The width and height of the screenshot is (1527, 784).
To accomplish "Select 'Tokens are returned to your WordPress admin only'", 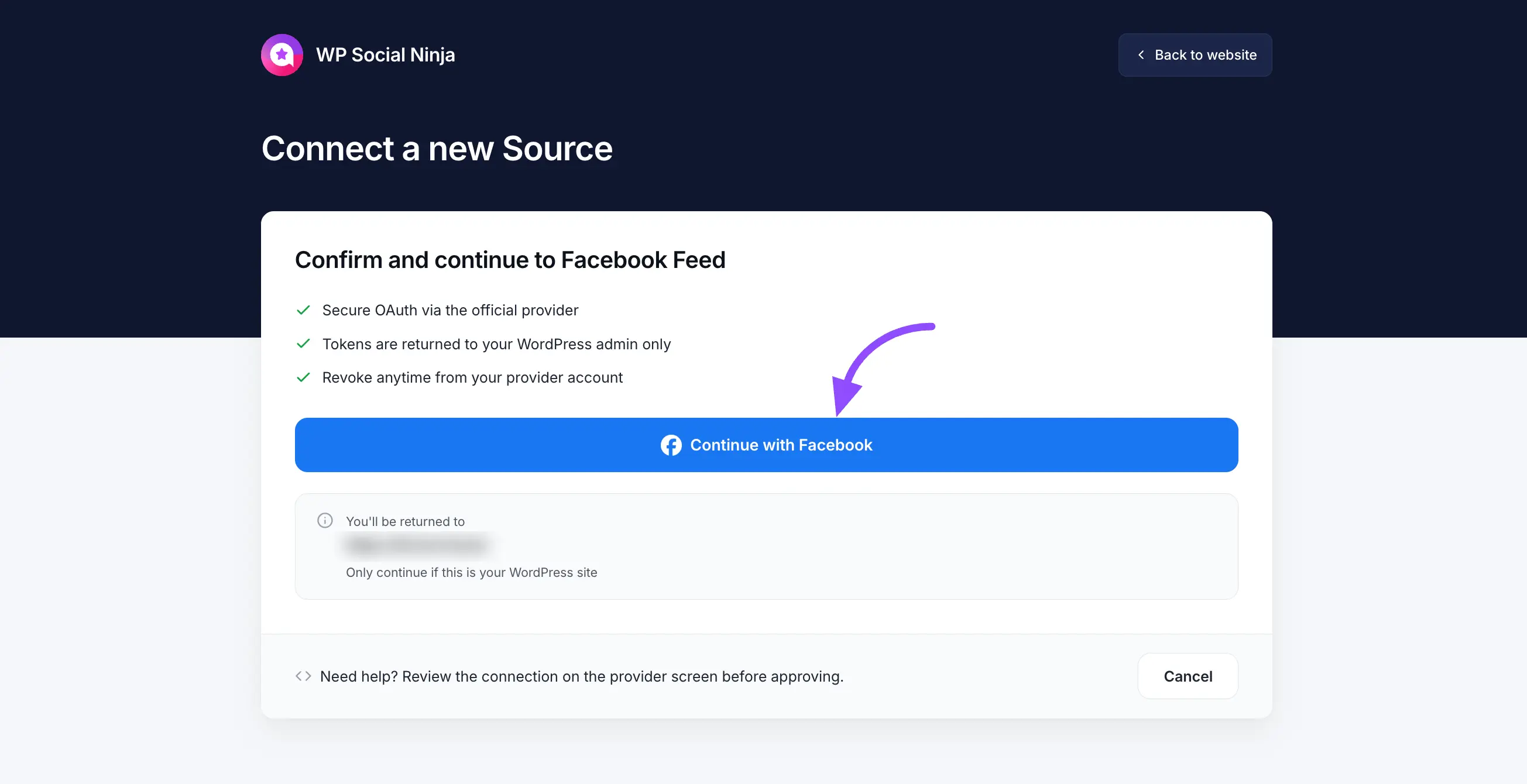I will click(497, 343).
